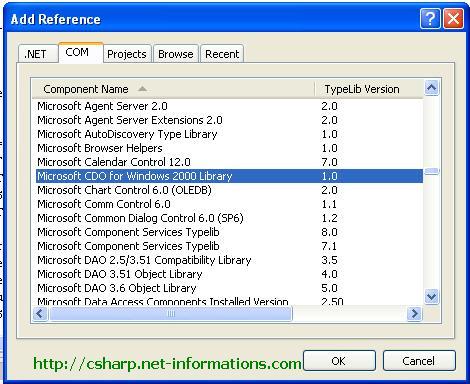The image size is (470, 384).
Task: Sort by Component Name column header
Action: (173, 89)
